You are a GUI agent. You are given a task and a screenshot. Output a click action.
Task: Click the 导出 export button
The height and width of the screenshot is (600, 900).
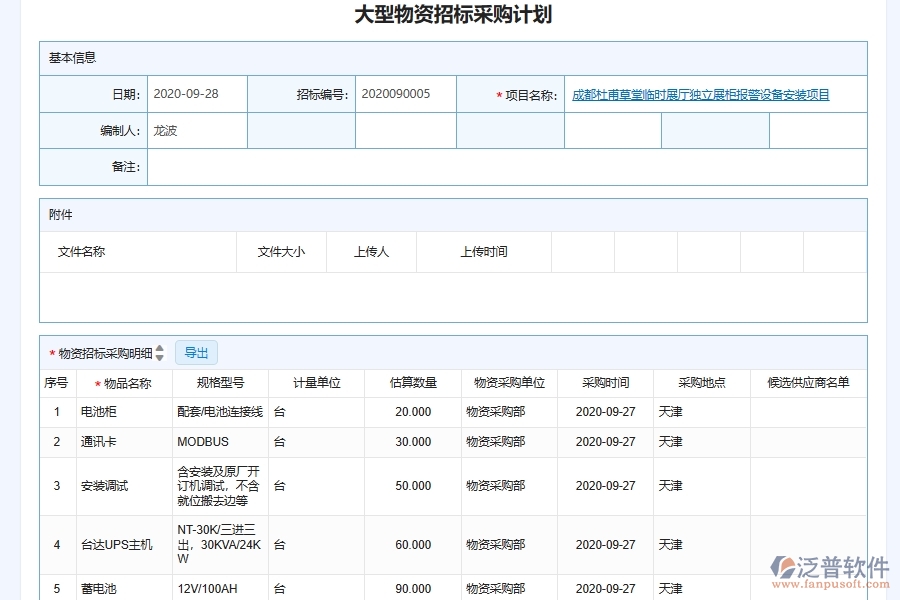click(196, 352)
